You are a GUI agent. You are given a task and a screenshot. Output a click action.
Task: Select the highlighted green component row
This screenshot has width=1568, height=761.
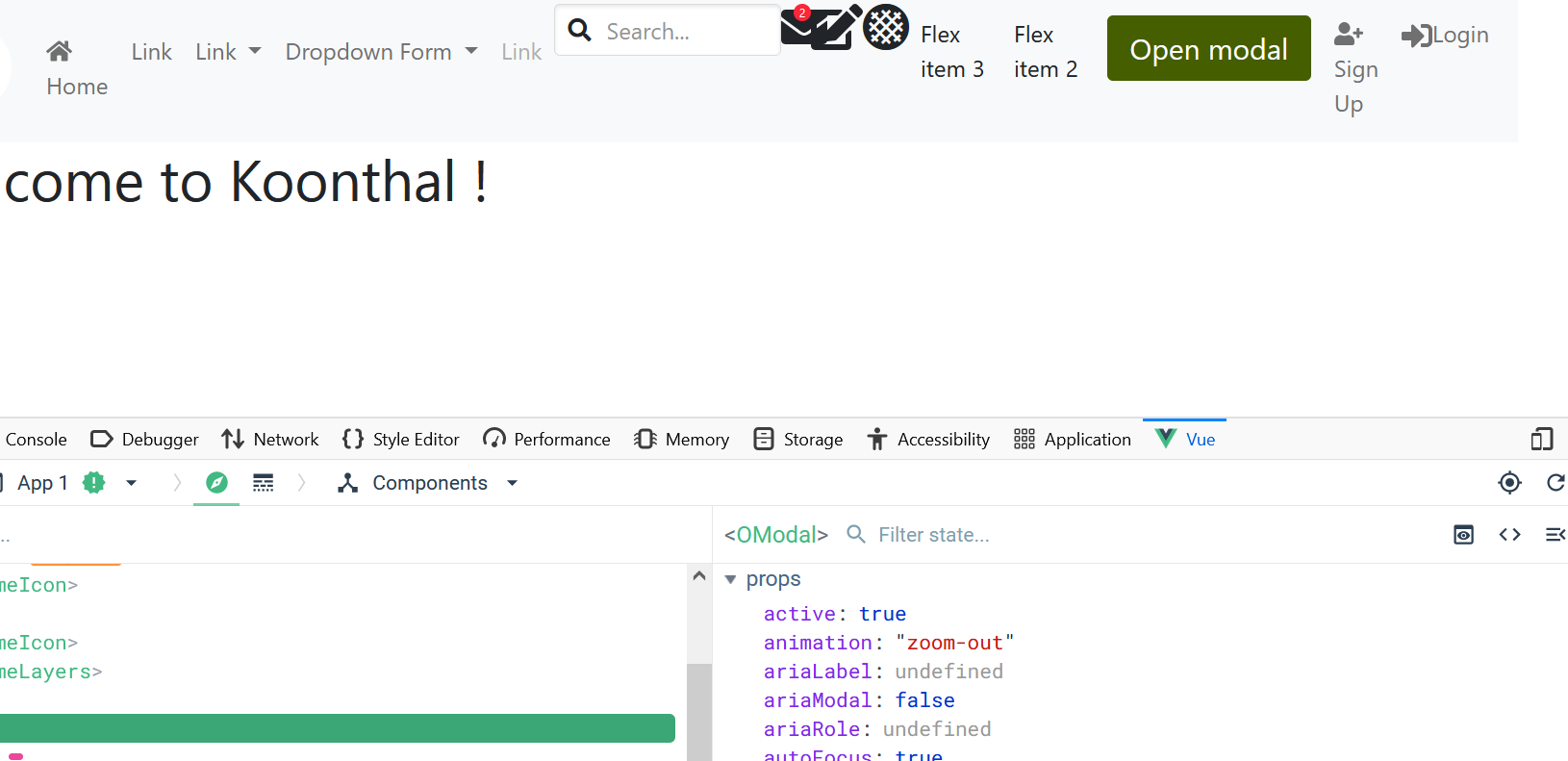pos(337,728)
